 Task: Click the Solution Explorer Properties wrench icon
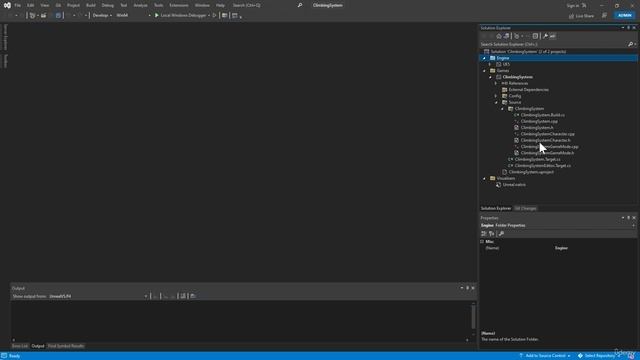[x=545, y=36]
